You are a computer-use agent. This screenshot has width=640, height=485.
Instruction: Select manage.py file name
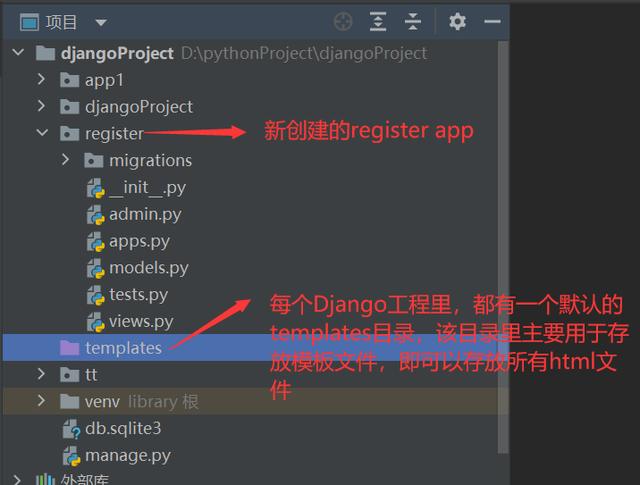(x=128, y=456)
